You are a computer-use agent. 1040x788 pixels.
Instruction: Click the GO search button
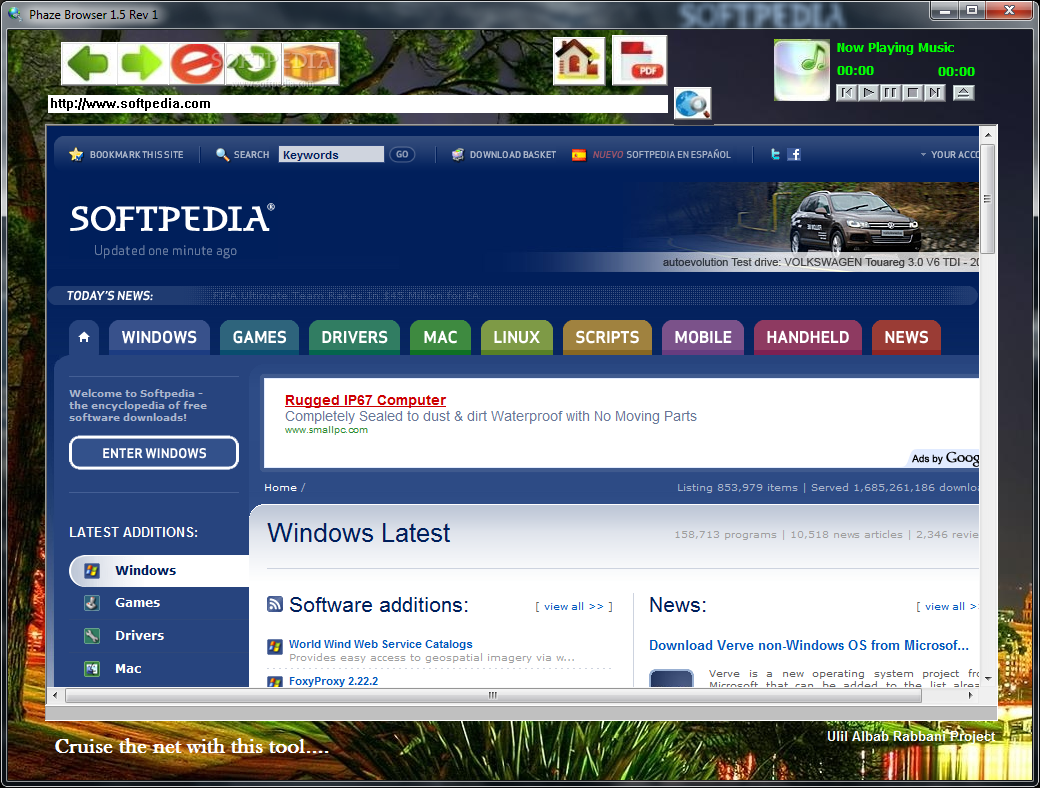[x=402, y=155]
